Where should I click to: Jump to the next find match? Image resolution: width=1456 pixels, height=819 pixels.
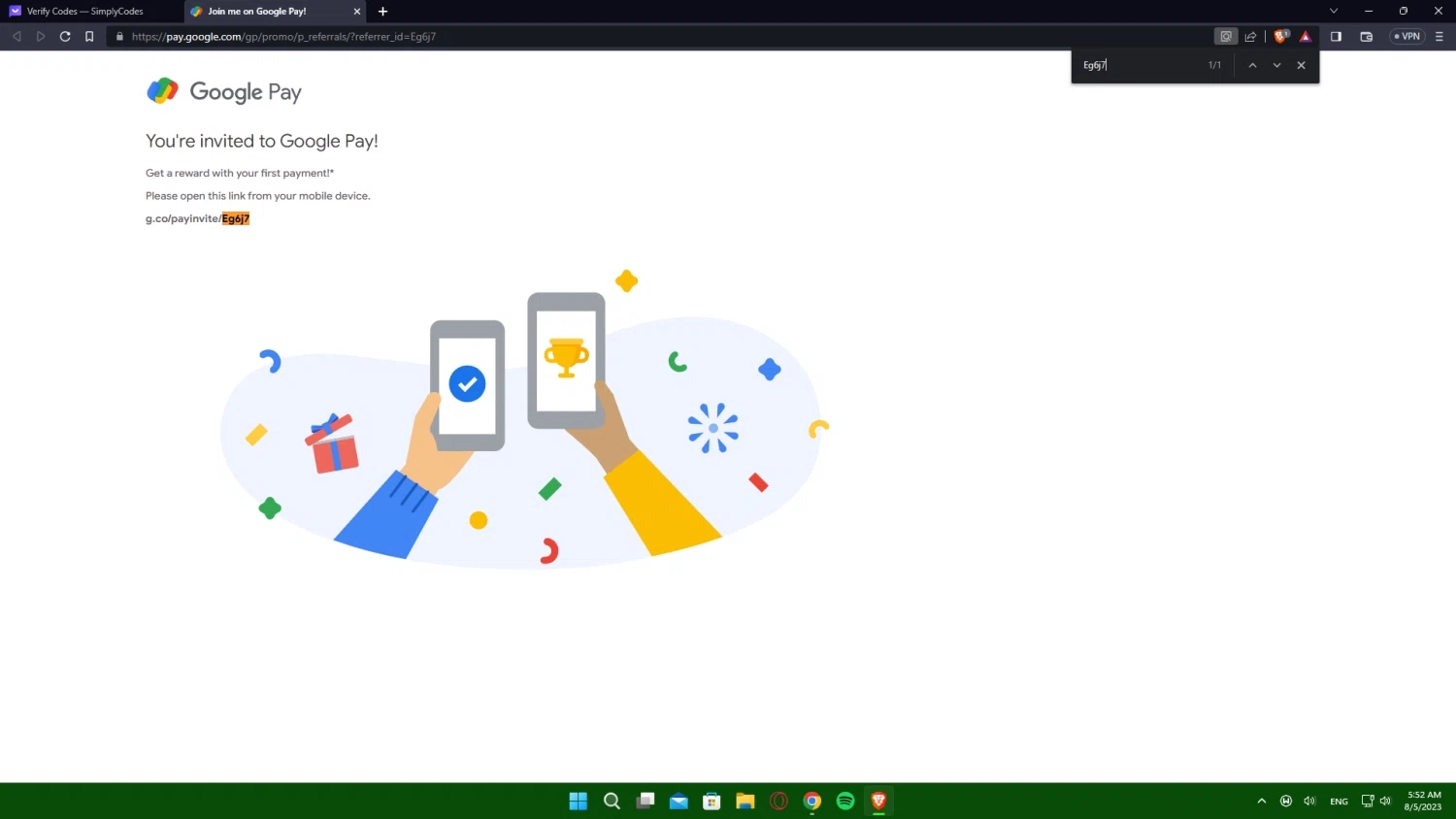tap(1276, 65)
